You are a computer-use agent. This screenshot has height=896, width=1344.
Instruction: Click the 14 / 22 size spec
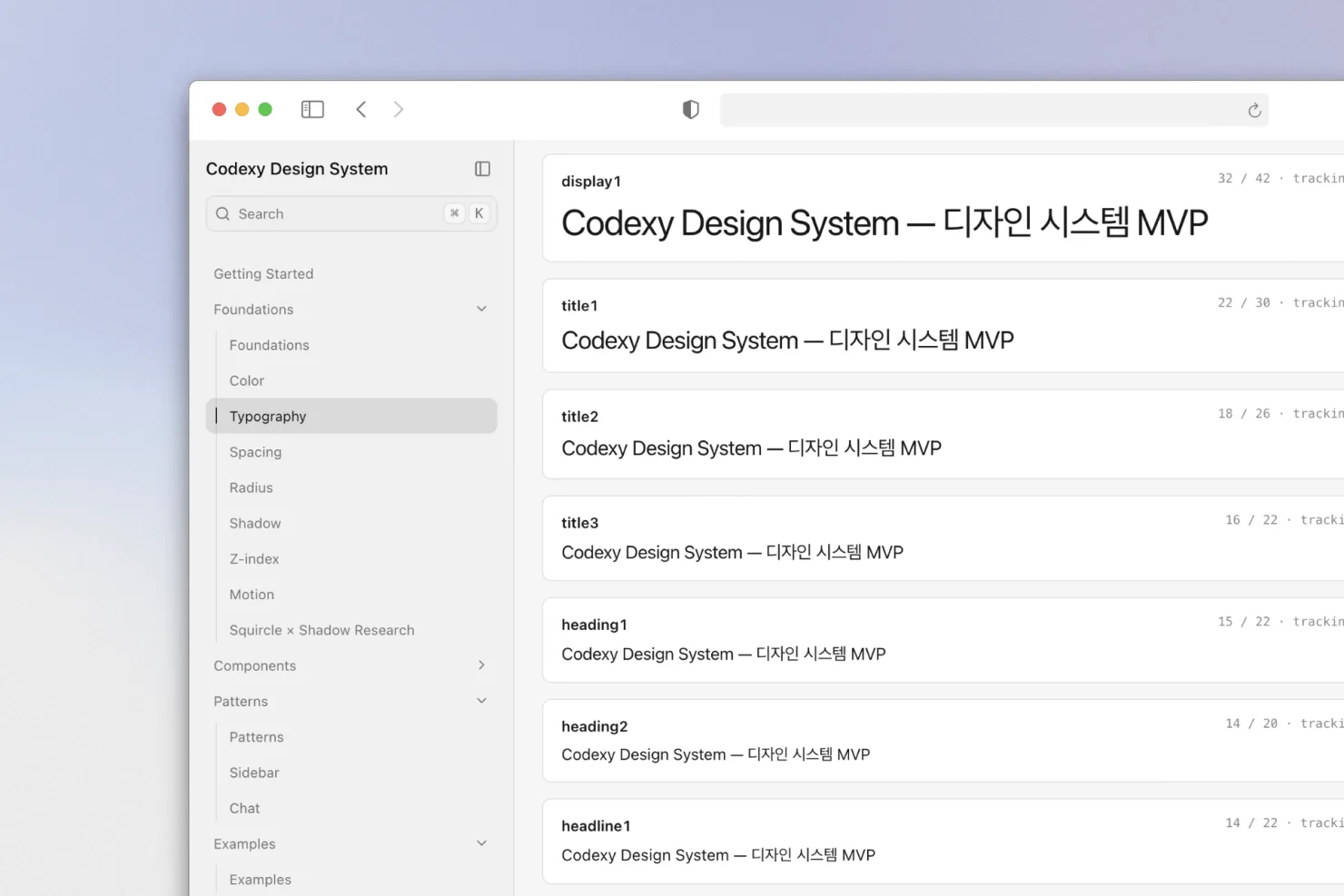[1251, 823]
